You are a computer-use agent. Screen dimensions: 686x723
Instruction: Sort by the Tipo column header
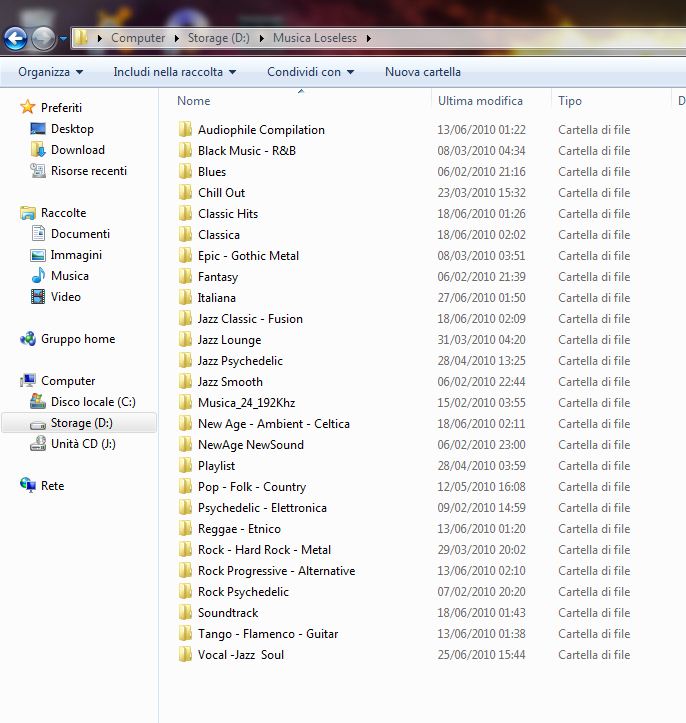coord(570,101)
